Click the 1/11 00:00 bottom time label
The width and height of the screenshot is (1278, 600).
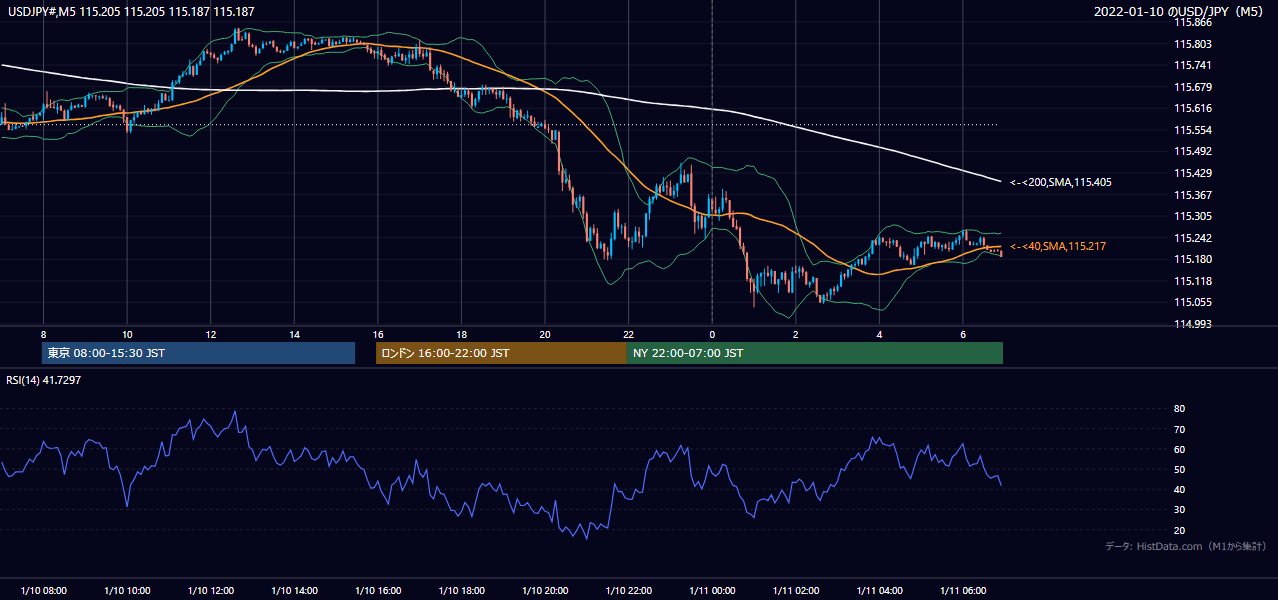click(712, 591)
